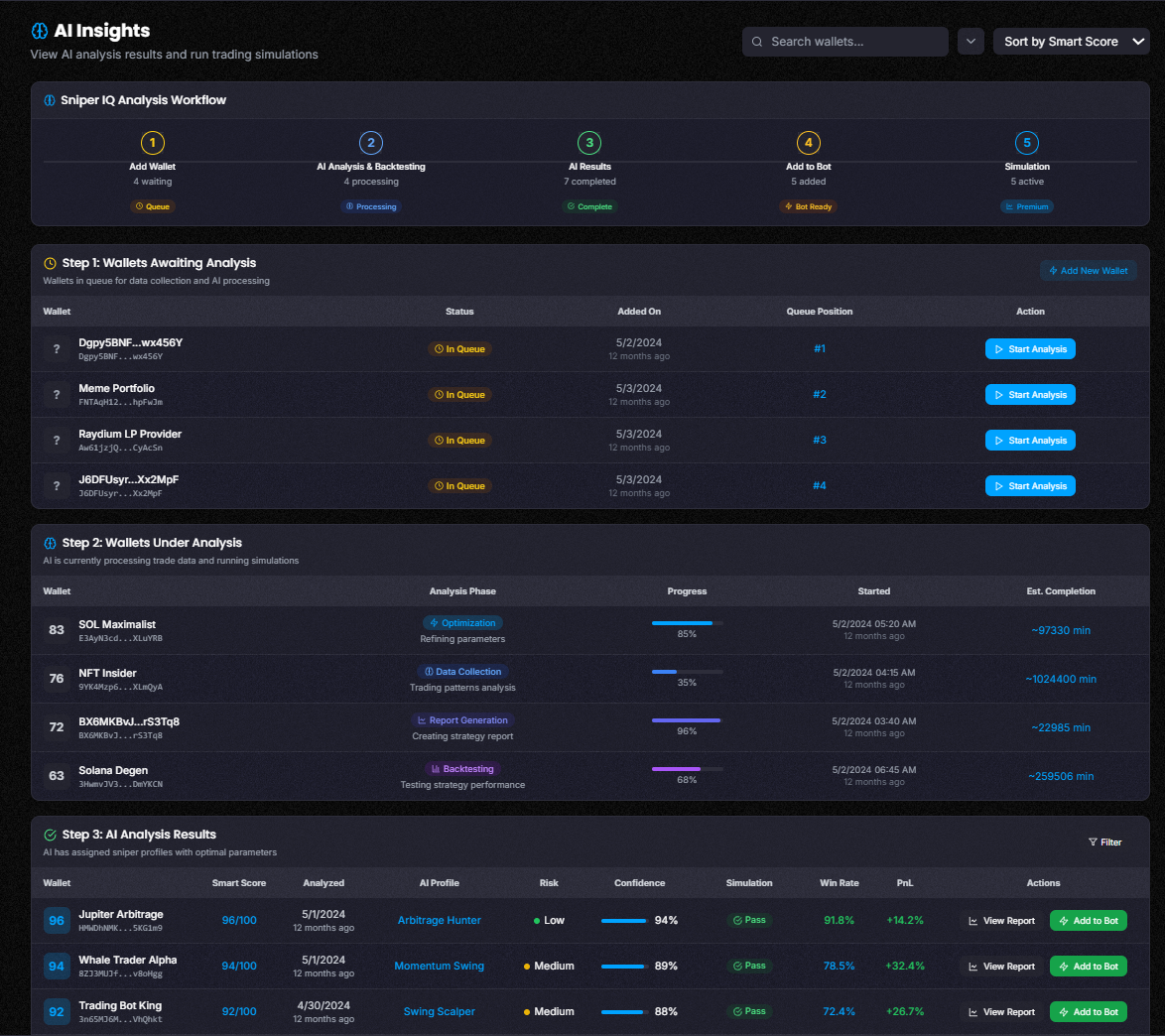The image size is (1165, 1036).
Task: View Report for Trading Bot King
Action: point(1001,1012)
